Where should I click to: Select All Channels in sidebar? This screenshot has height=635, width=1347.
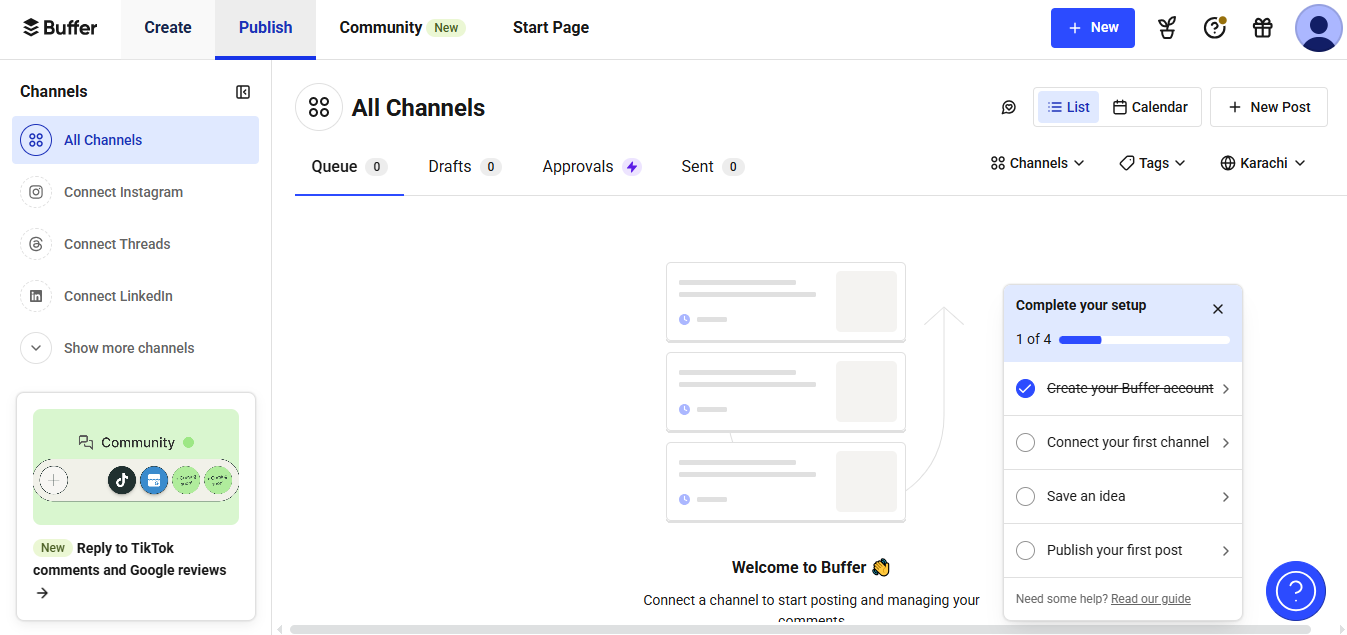135,140
